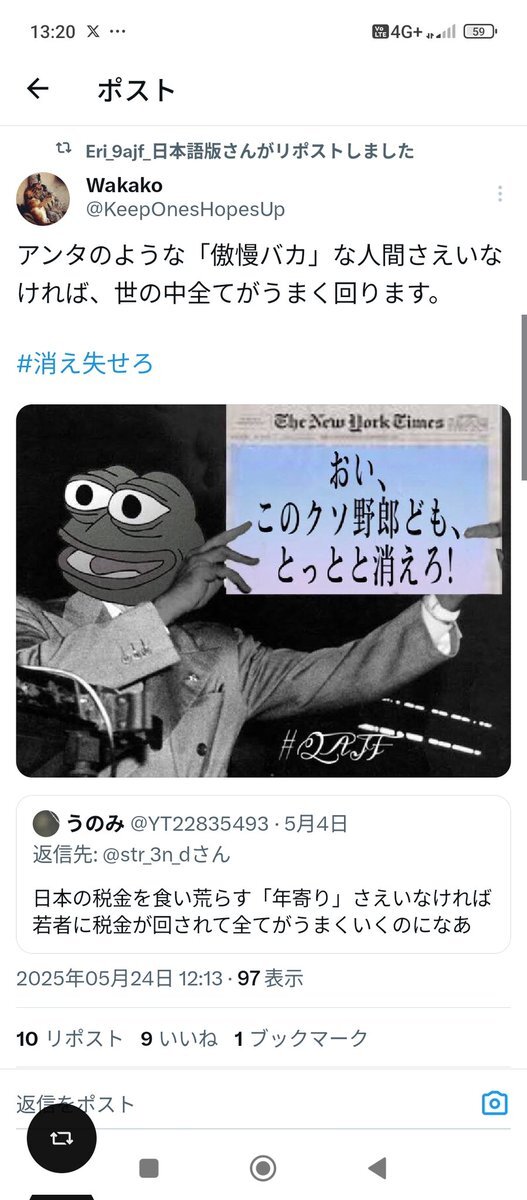This screenshot has height=1200, width=527.
Task: Open Wakako's profile avatar
Action: pyautogui.click(x=43, y=199)
